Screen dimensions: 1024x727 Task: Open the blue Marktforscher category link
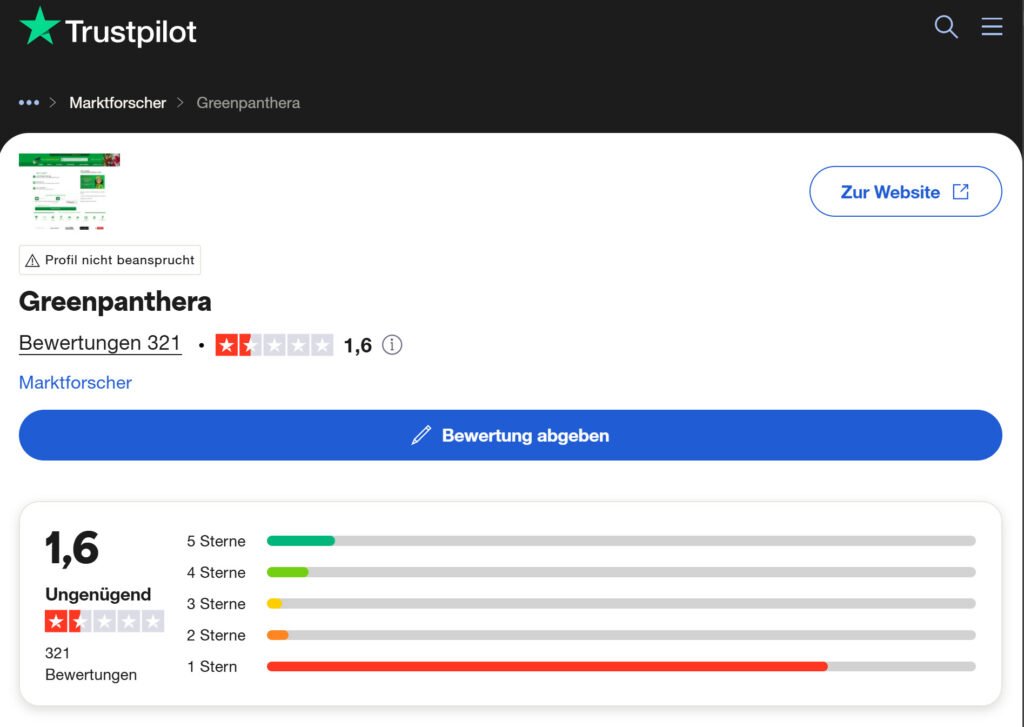[x=75, y=382]
